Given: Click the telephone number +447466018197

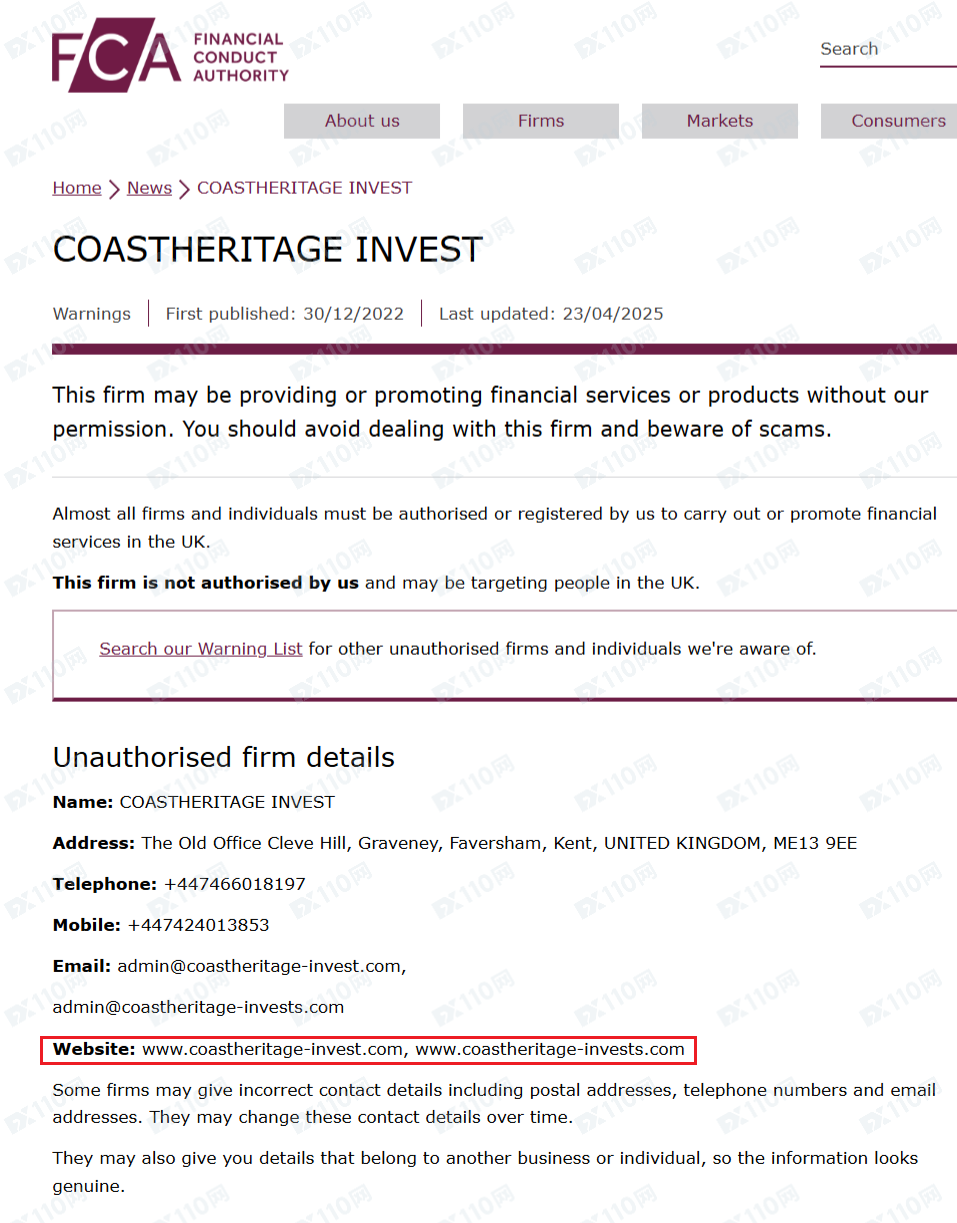Looking at the screenshot, I should [x=234, y=884].
